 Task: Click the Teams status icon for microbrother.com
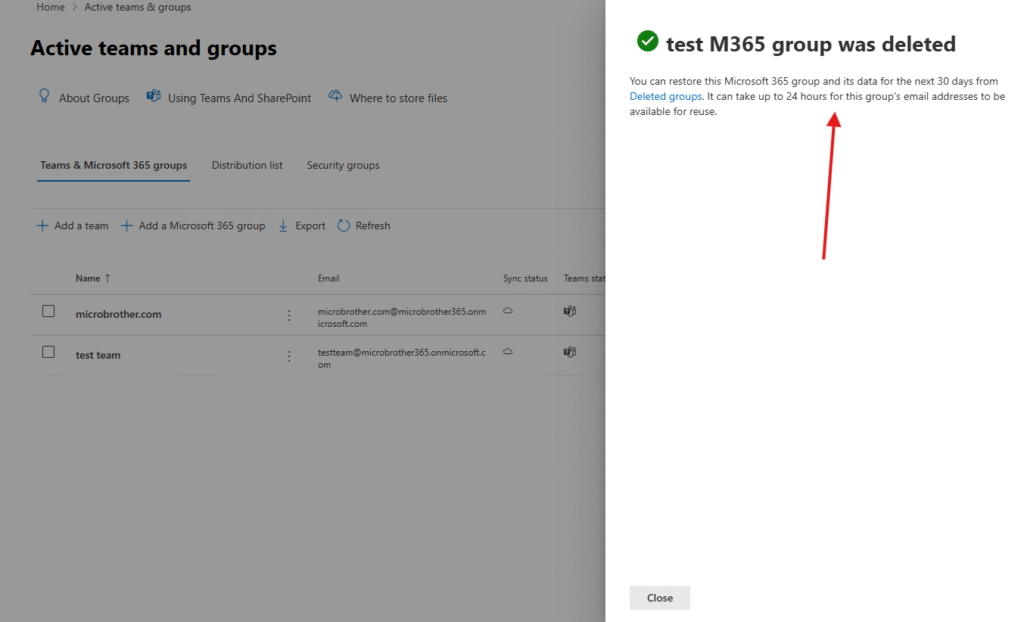coord(570,312)
